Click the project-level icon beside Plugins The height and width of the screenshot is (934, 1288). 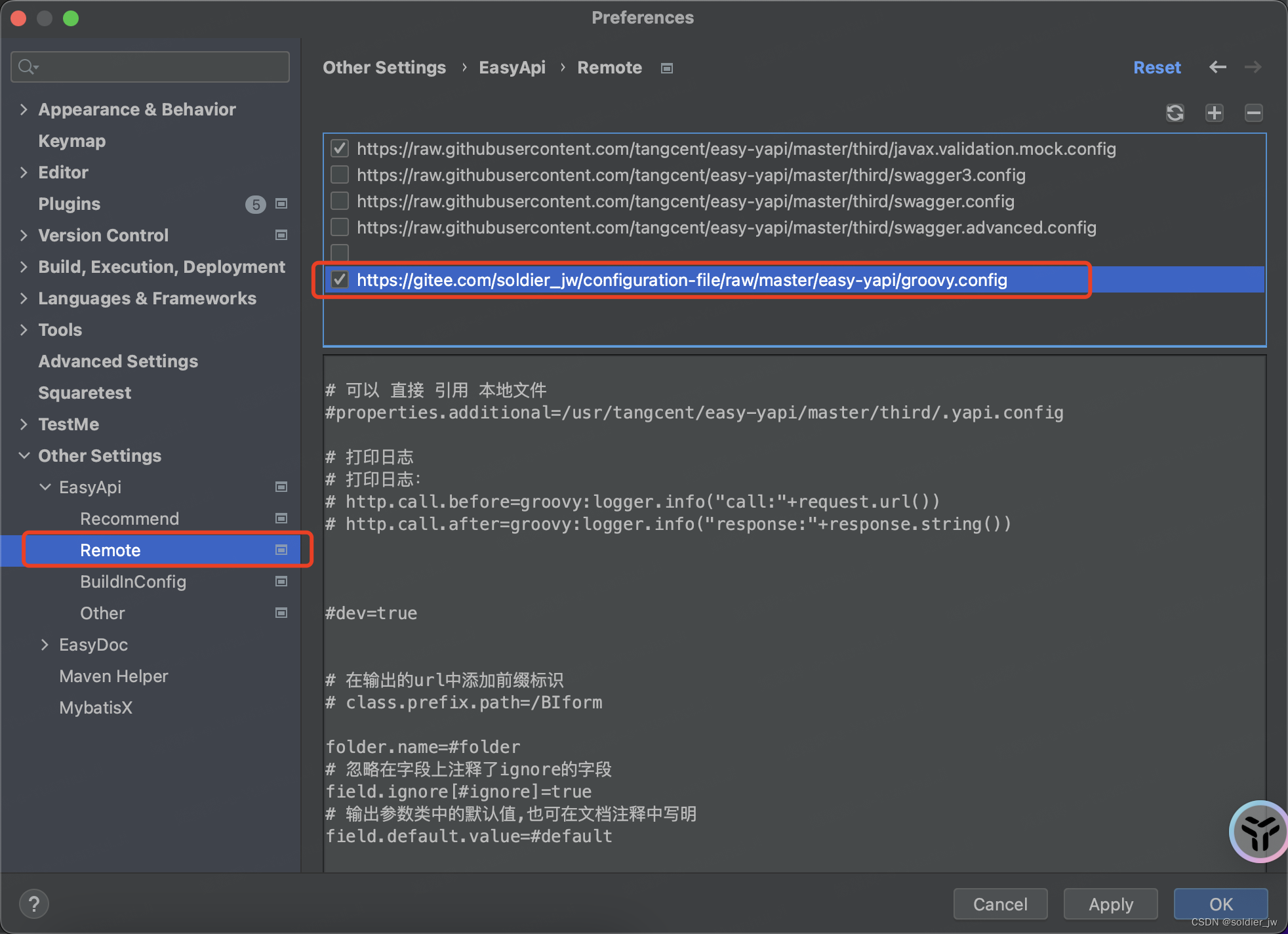click(x=281, y=204)
